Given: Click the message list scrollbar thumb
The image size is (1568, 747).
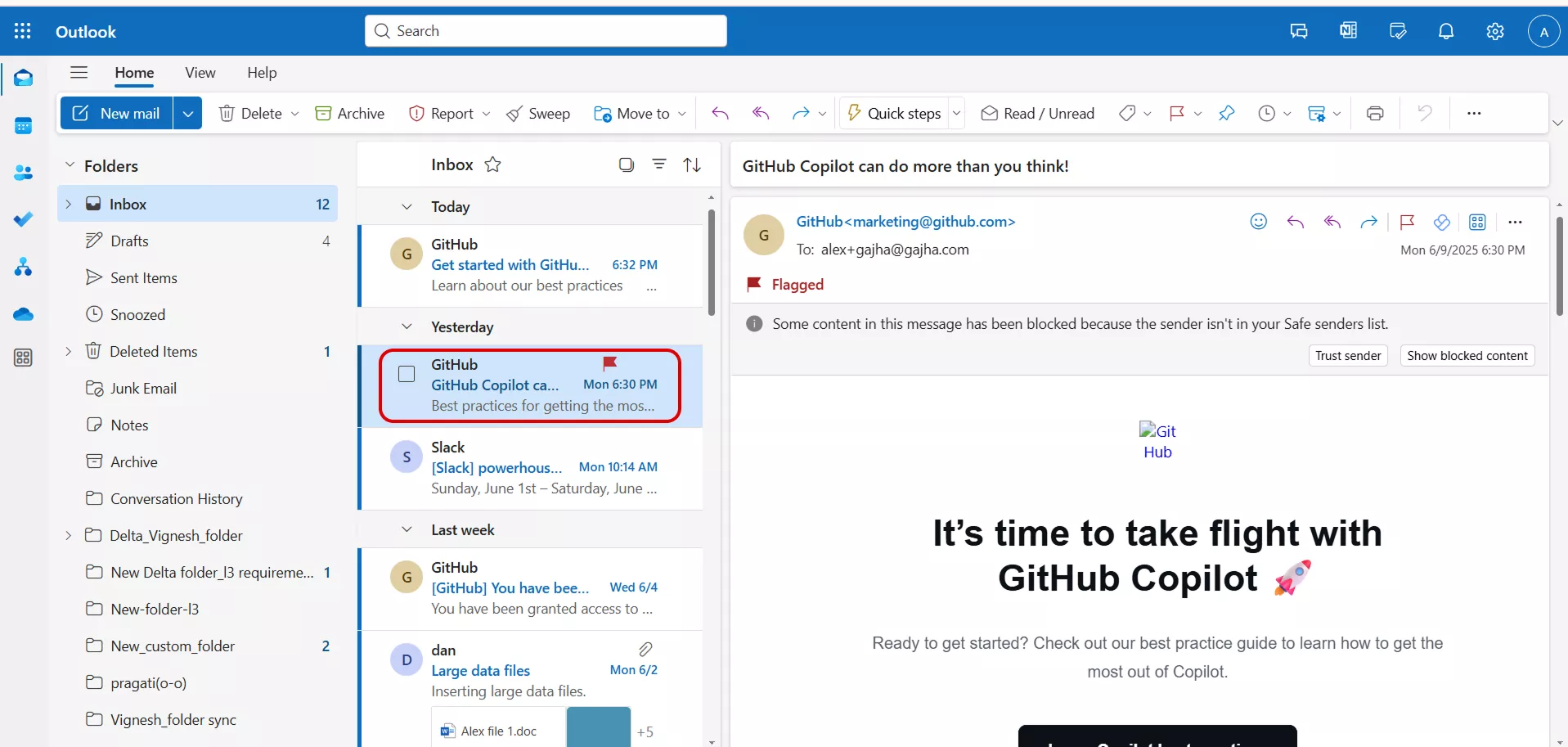Looking at the screenshot, I should 711,263.
